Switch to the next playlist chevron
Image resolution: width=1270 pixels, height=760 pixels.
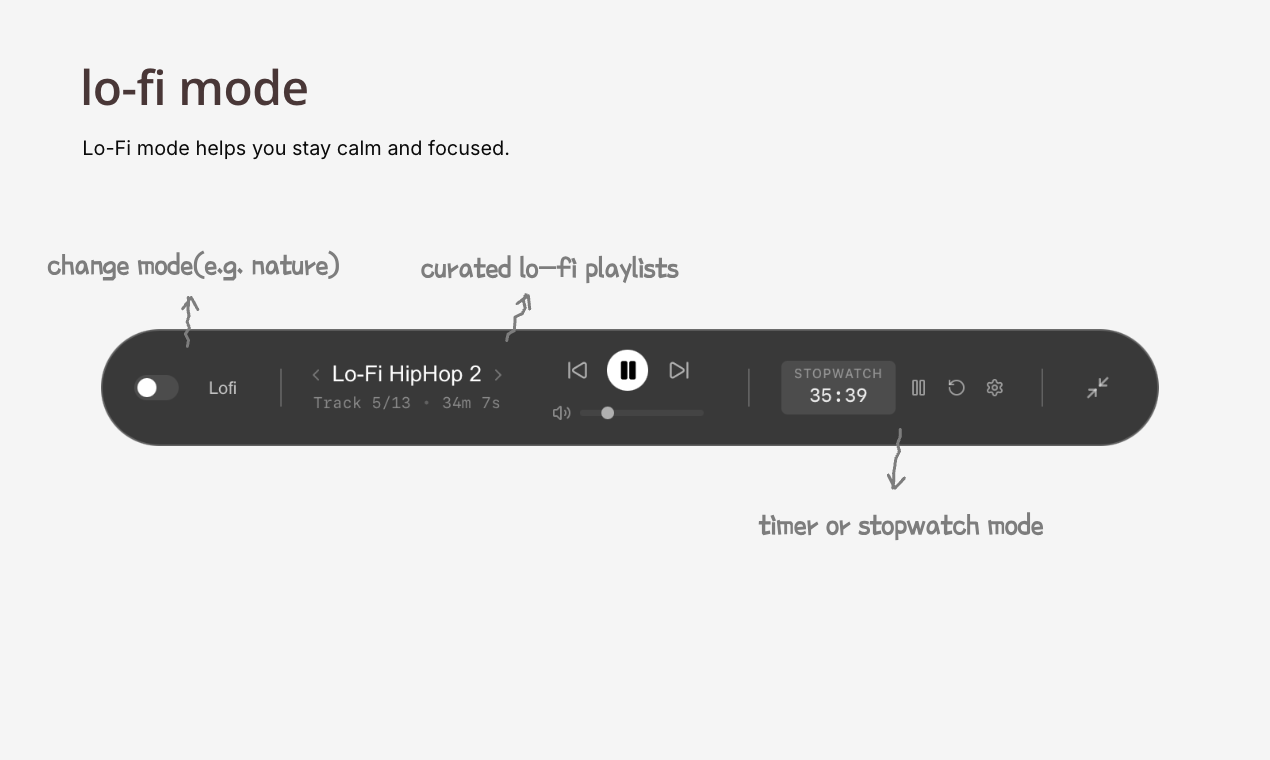pyautogui.click(x=498, y=375)
